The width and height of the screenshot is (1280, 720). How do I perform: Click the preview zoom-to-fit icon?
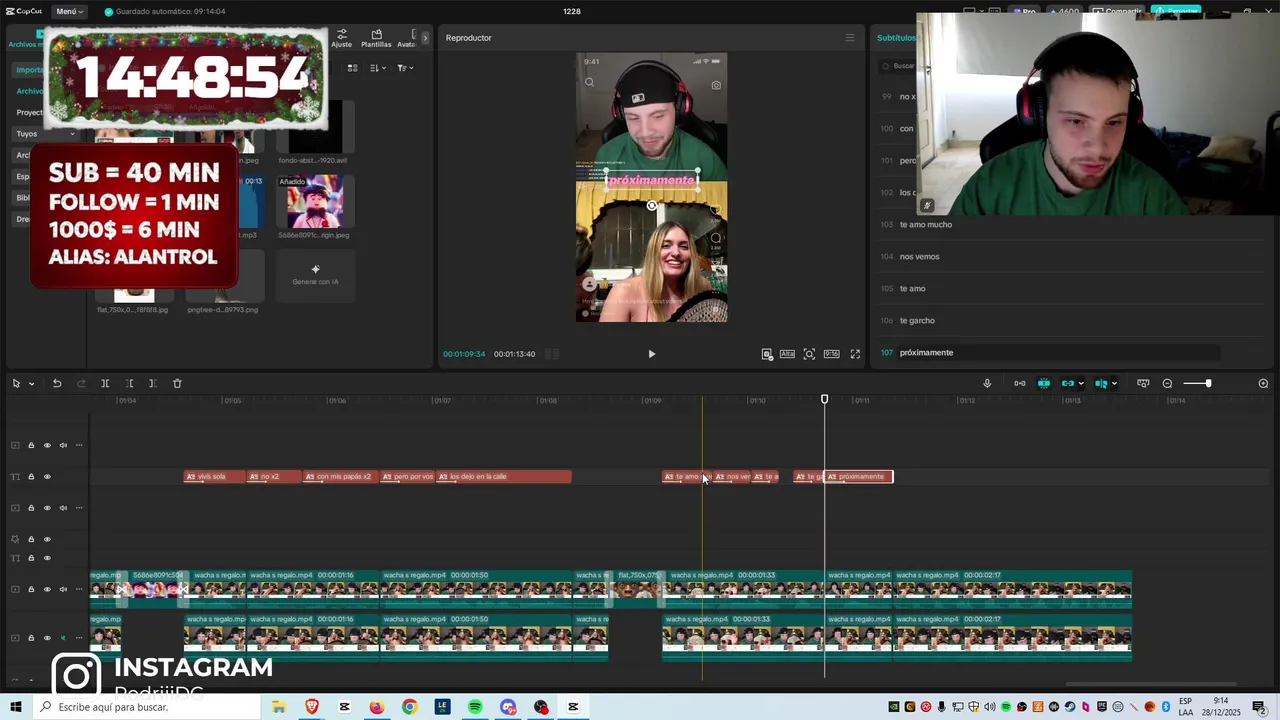(x=809, y=354)
